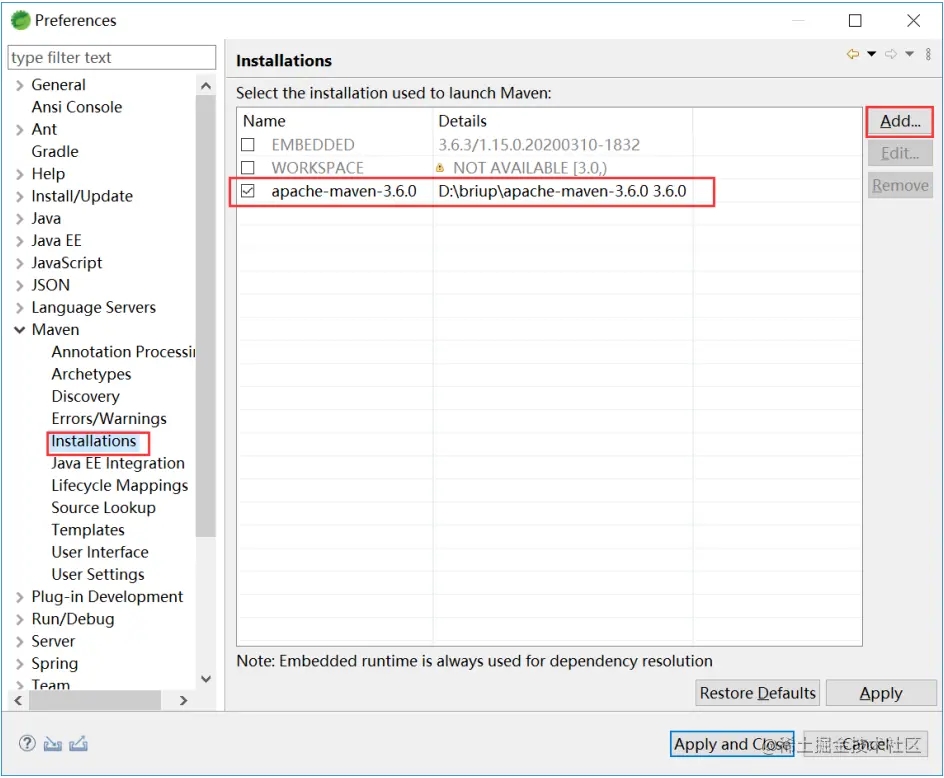The height and width of the screenshot is (778, 944).
Task: Open User Settings under Maven
Action: pyautogui.click(x=98, y=575)
